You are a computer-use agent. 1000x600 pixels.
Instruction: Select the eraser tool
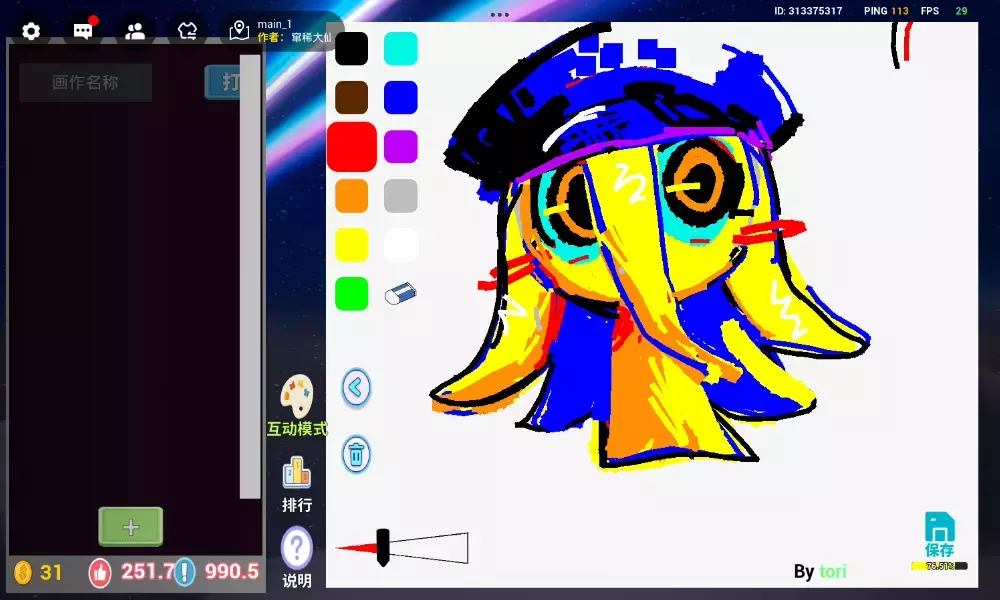click(401, 294)
